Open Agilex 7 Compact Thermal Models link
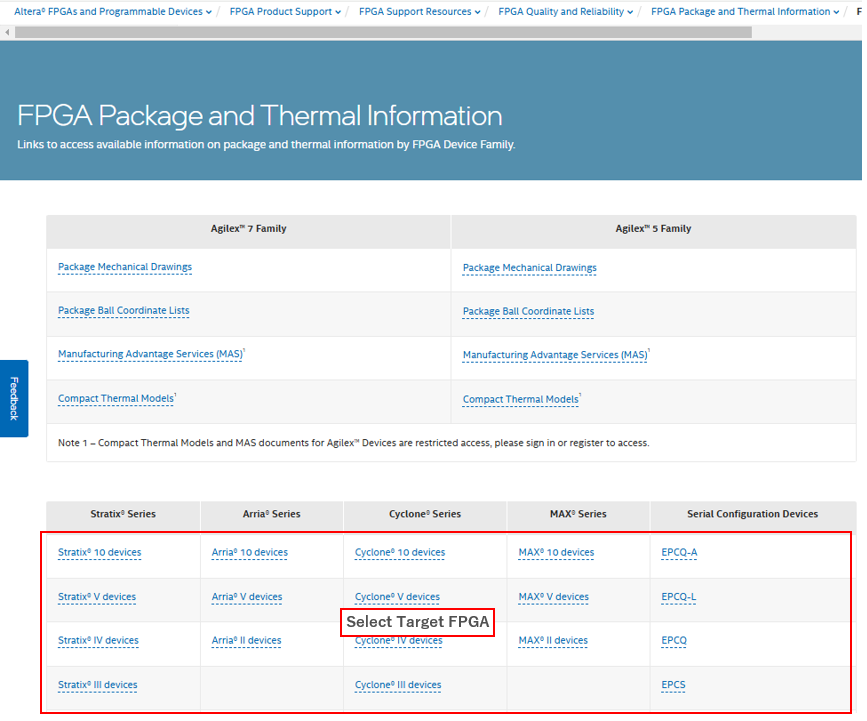867x721 pixels. (x=116, y=398)
